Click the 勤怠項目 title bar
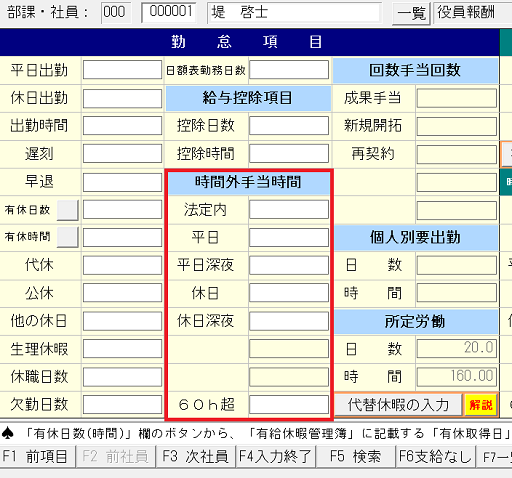Viewport: 512px width, 478px height. tap(249, 42)
